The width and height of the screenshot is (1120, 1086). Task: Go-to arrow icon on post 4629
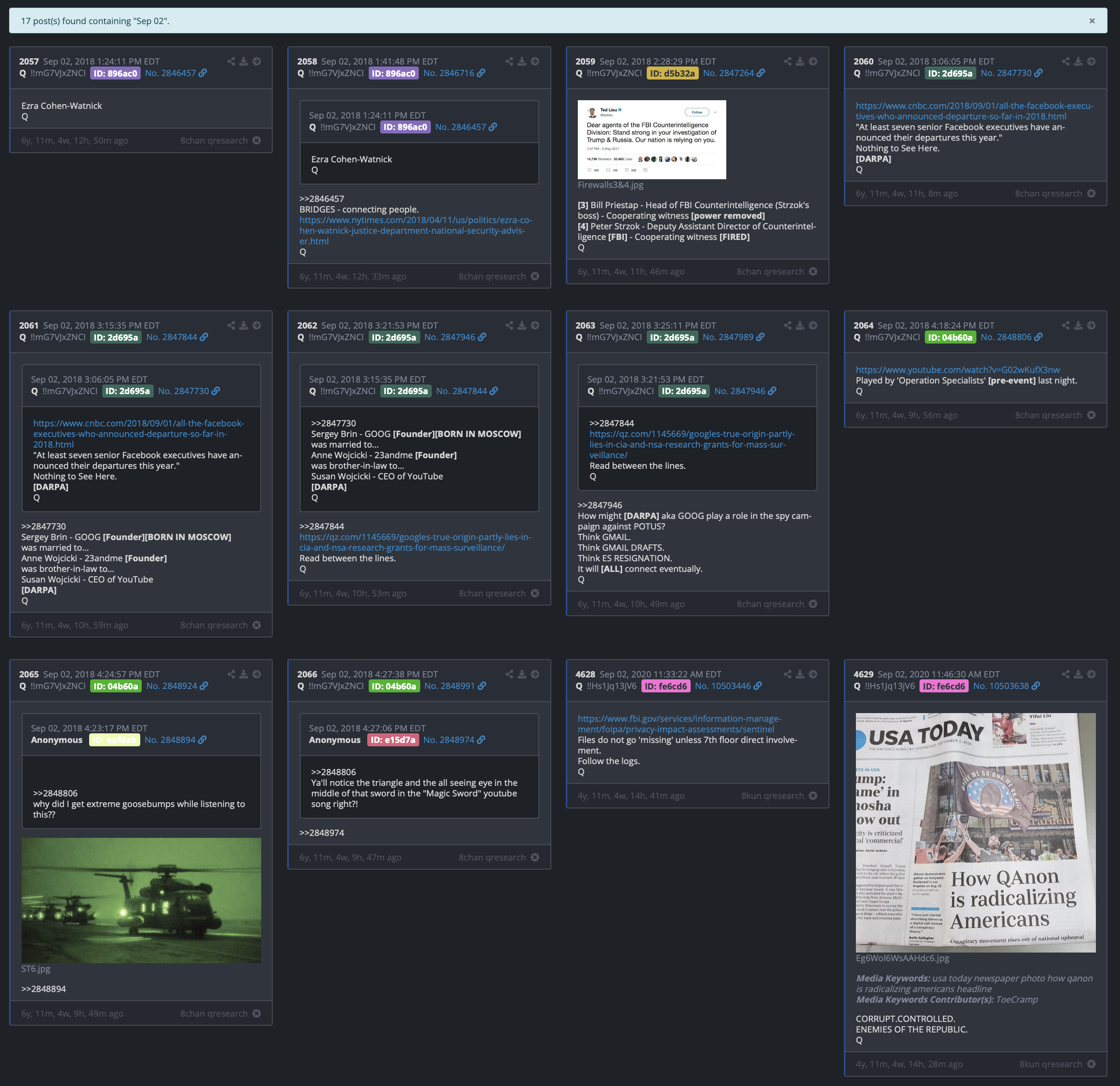[1092, 675]
